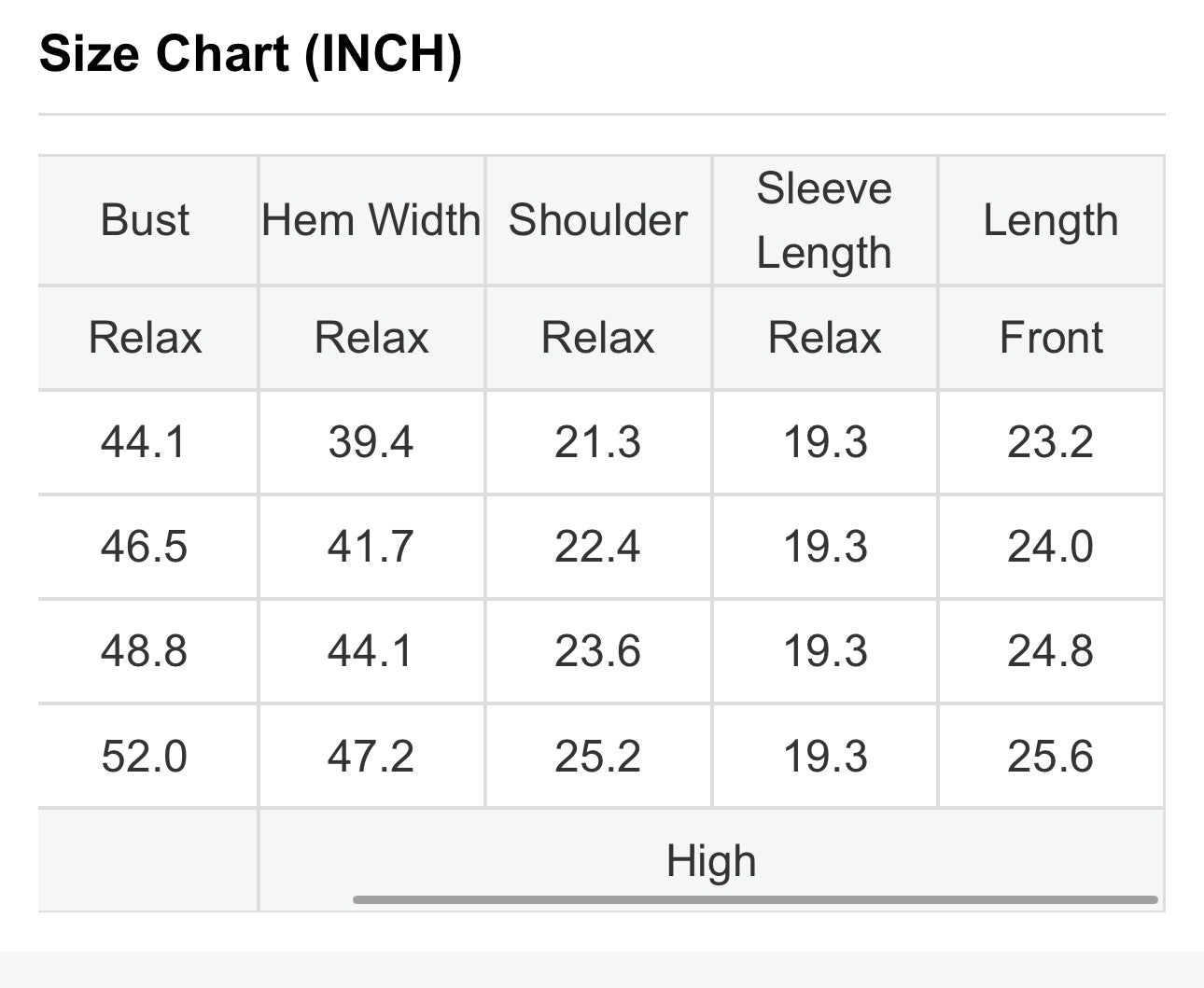Image resolution: width=1204 pixels, height=988 pixels.
Task: Click the Relax cell under Bust
Action: 146,337
